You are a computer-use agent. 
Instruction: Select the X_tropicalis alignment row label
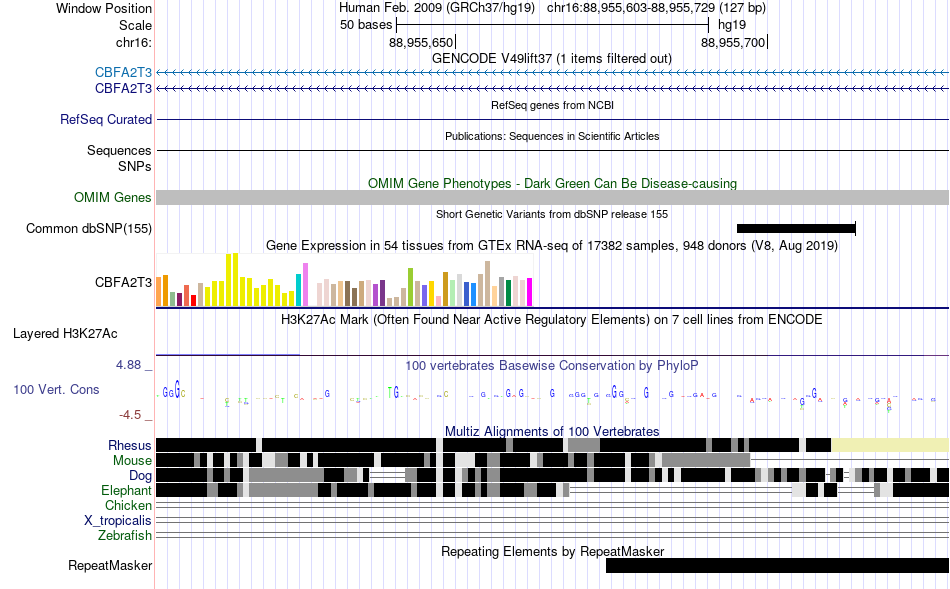(x=118, y=521)
